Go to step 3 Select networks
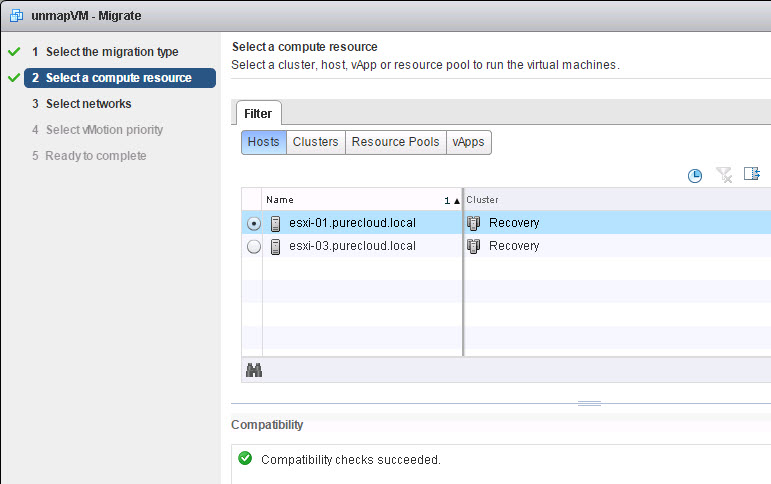Viewport: 771px width, 484px height. (82, 104)
